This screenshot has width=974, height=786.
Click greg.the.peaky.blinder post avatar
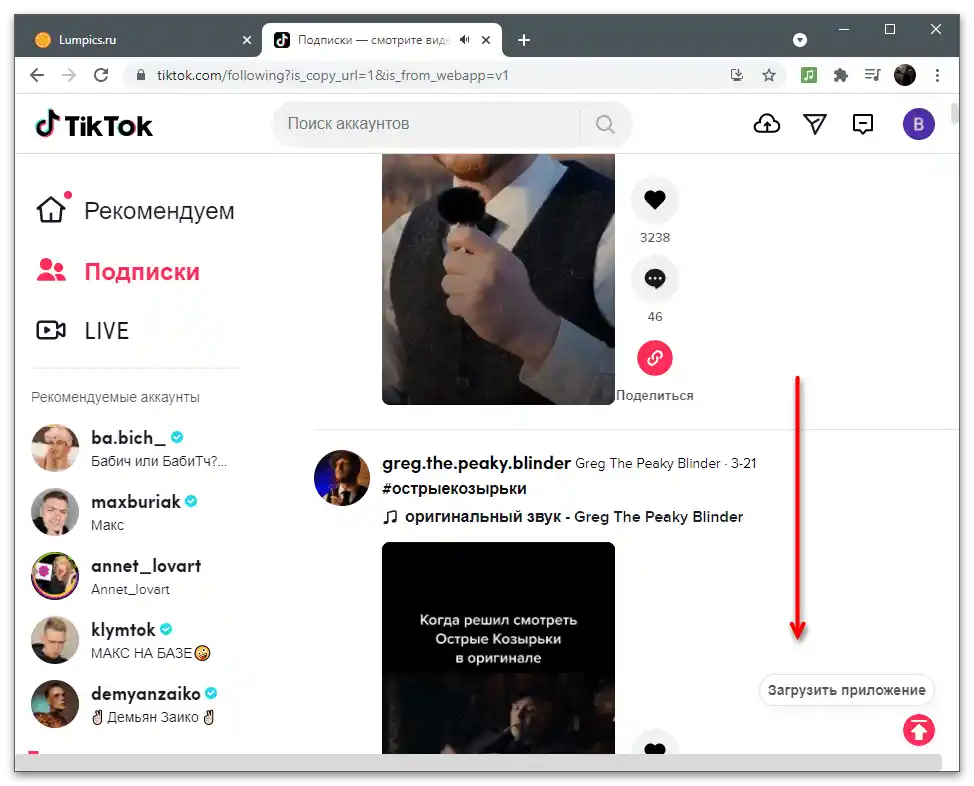pyautogui.click(x=342, y=478)
